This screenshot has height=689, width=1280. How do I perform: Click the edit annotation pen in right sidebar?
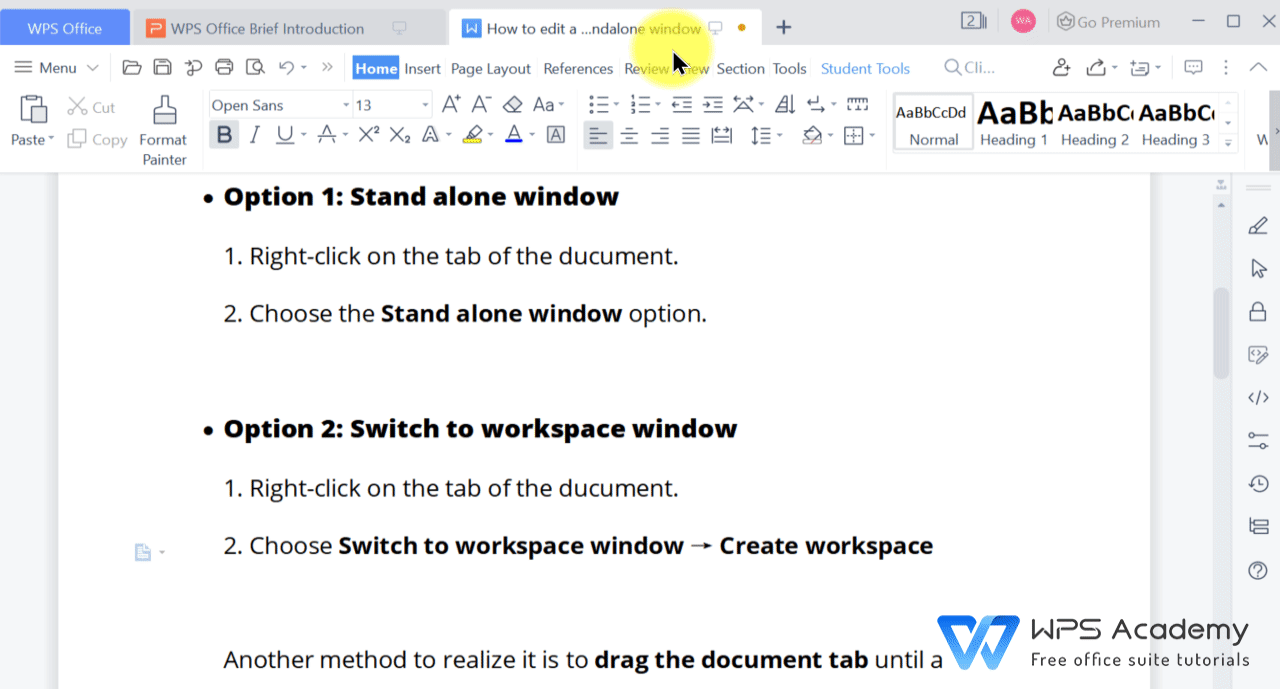(x=1257, y=225)
